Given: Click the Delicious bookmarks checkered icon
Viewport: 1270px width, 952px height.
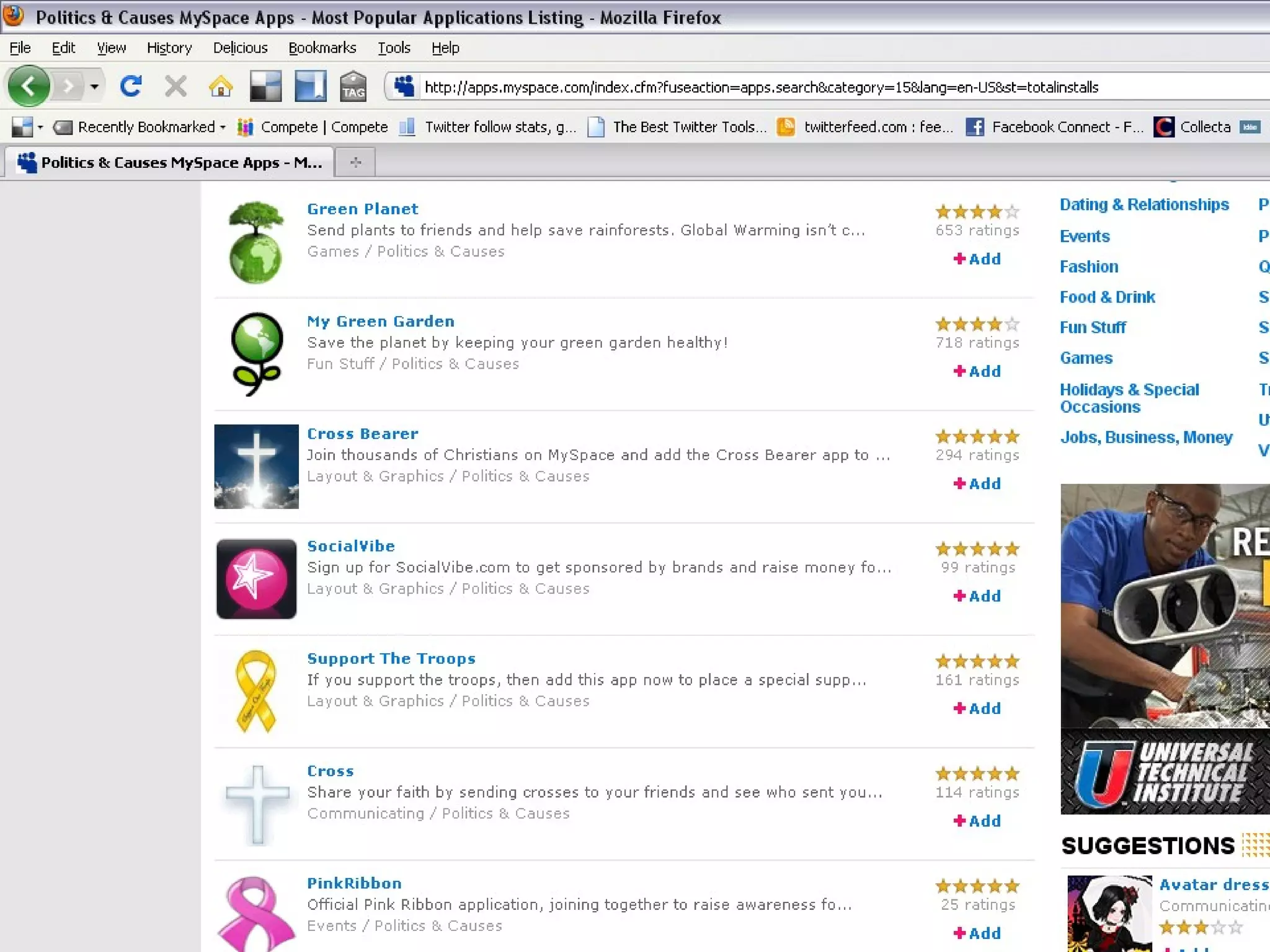Looking at the screenshot, I should pyautogui.click(x=265, y=86).
